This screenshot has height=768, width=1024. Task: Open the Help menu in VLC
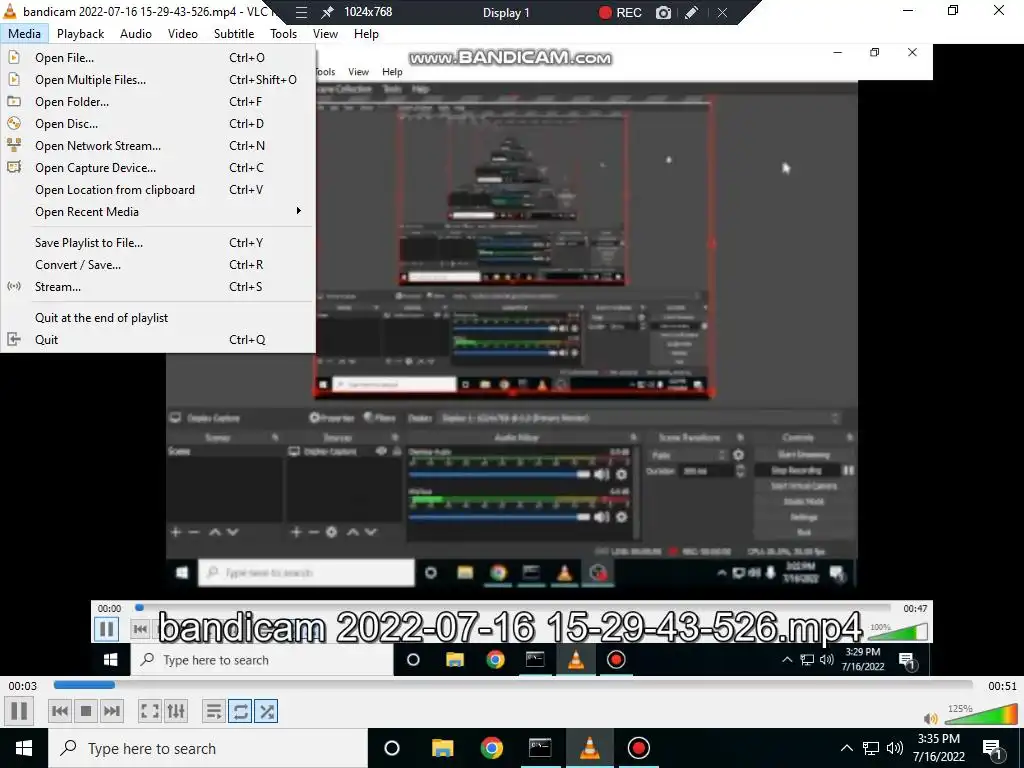(366, 34)
